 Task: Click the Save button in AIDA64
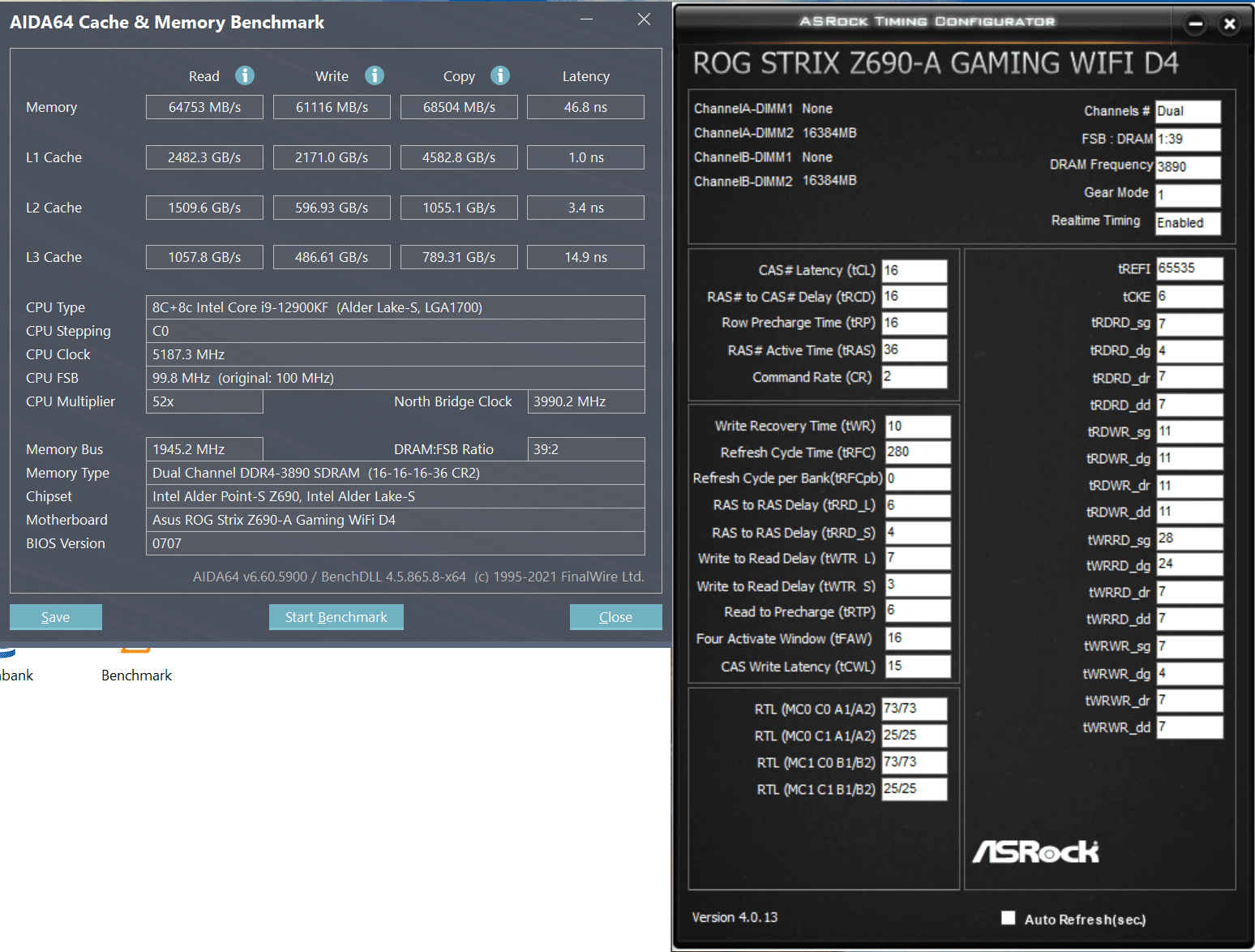coord(56,617)
